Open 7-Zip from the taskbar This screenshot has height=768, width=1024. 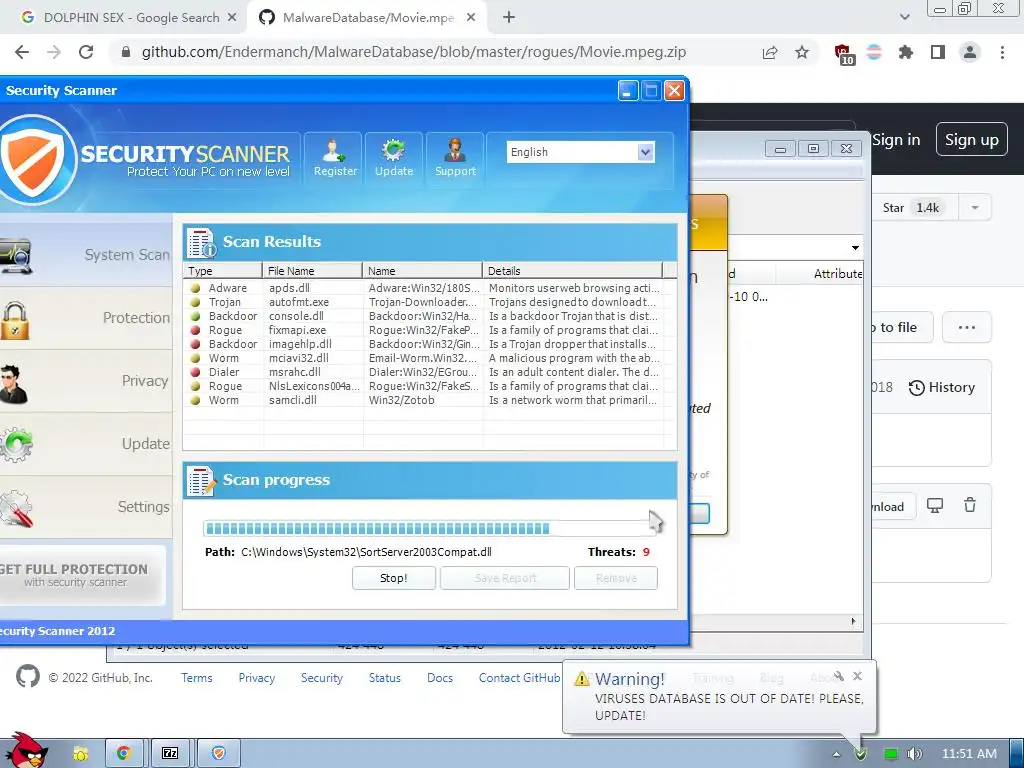[x=170, y=753]
